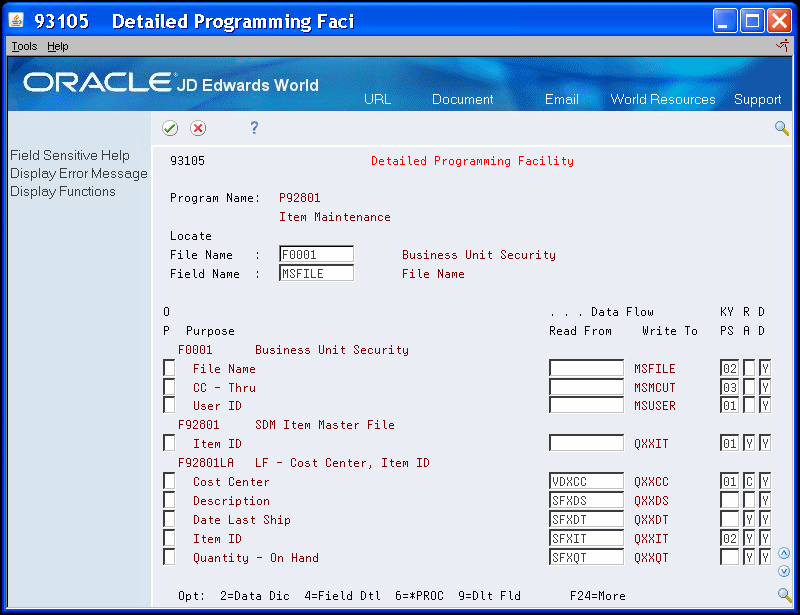The width and height of the screenshot is (800, 615).
Task: Click the F92801LA file heading
Action: [206, 463]
